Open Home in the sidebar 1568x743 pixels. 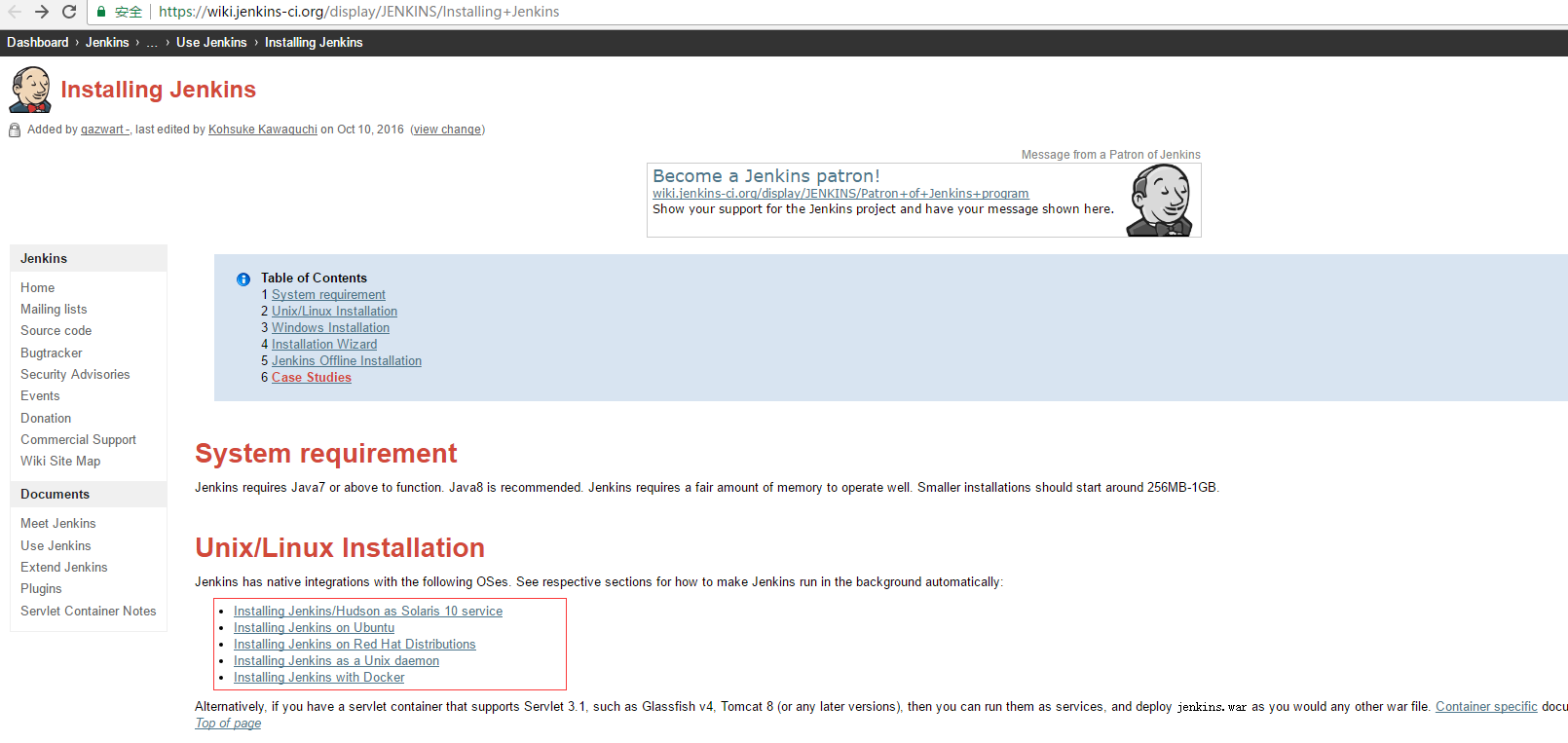click(38, 288)
